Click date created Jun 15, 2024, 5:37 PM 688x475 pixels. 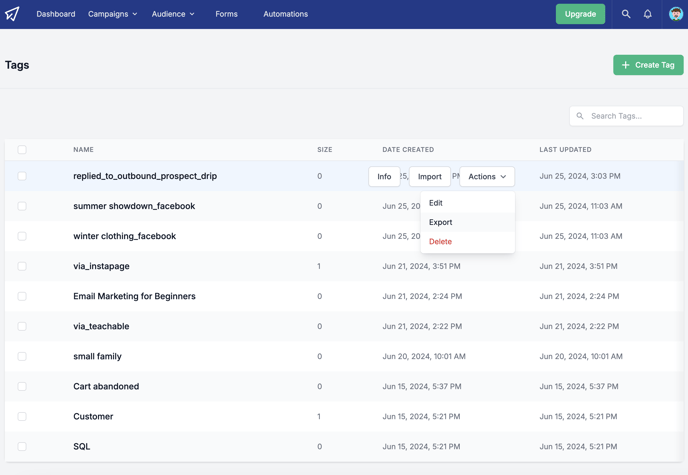click(x=422, y=386)
